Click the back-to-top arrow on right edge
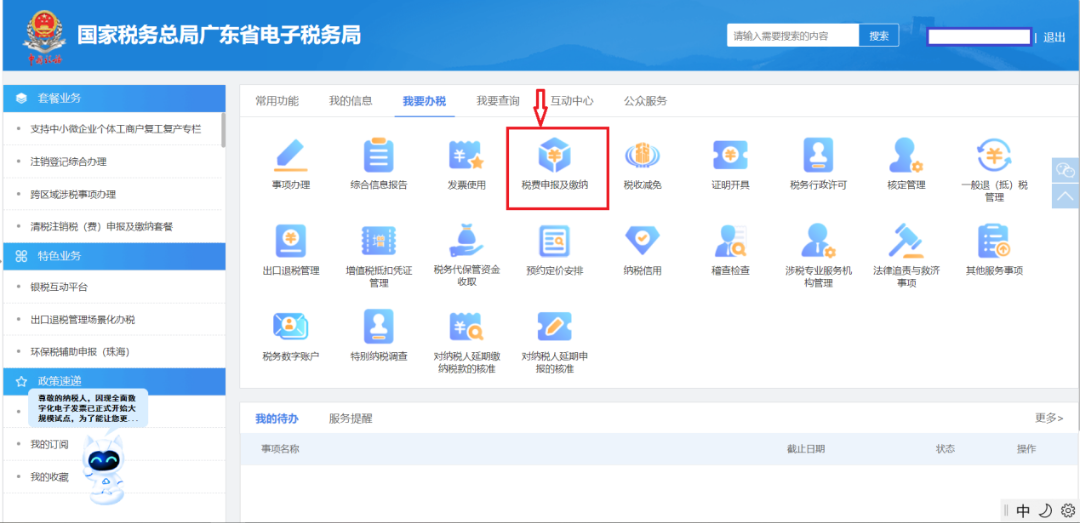Screen dimensions: 1080x523 (x=1066, y=194)
